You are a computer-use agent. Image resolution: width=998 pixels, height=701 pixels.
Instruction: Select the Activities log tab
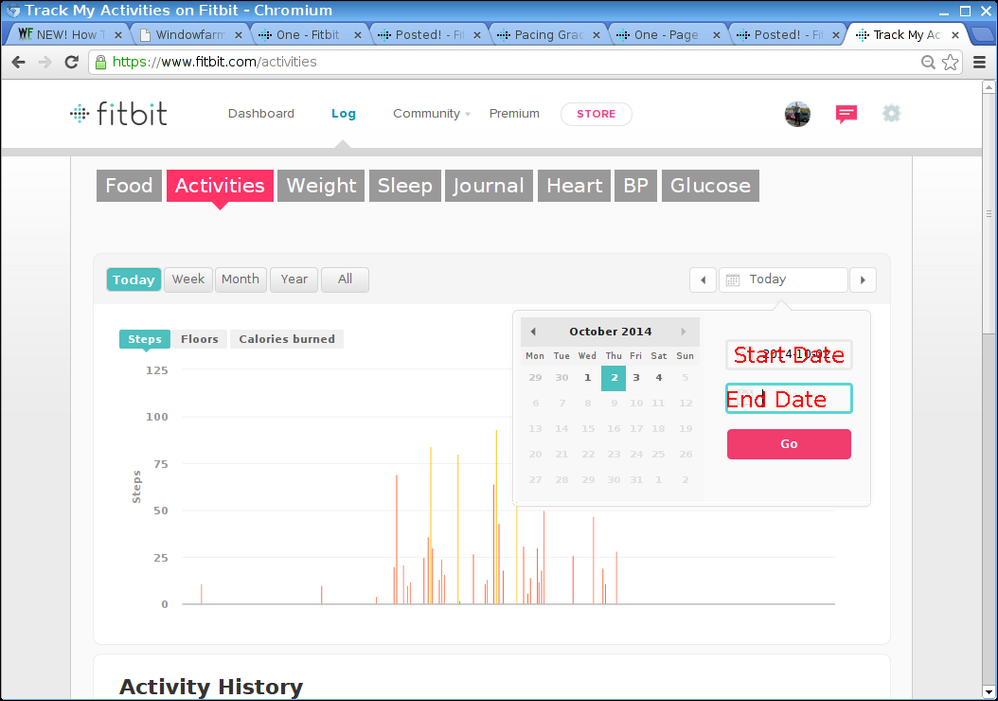tap(220, 185)
